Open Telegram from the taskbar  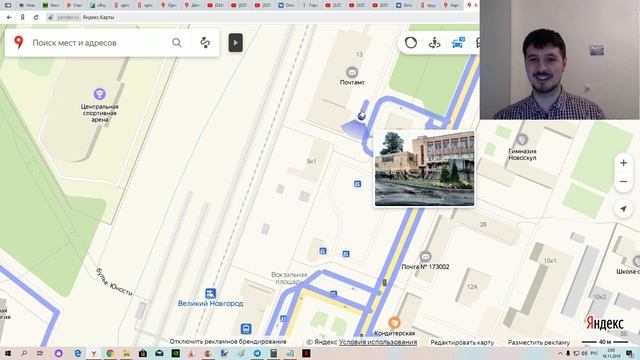tap(257, 353)
